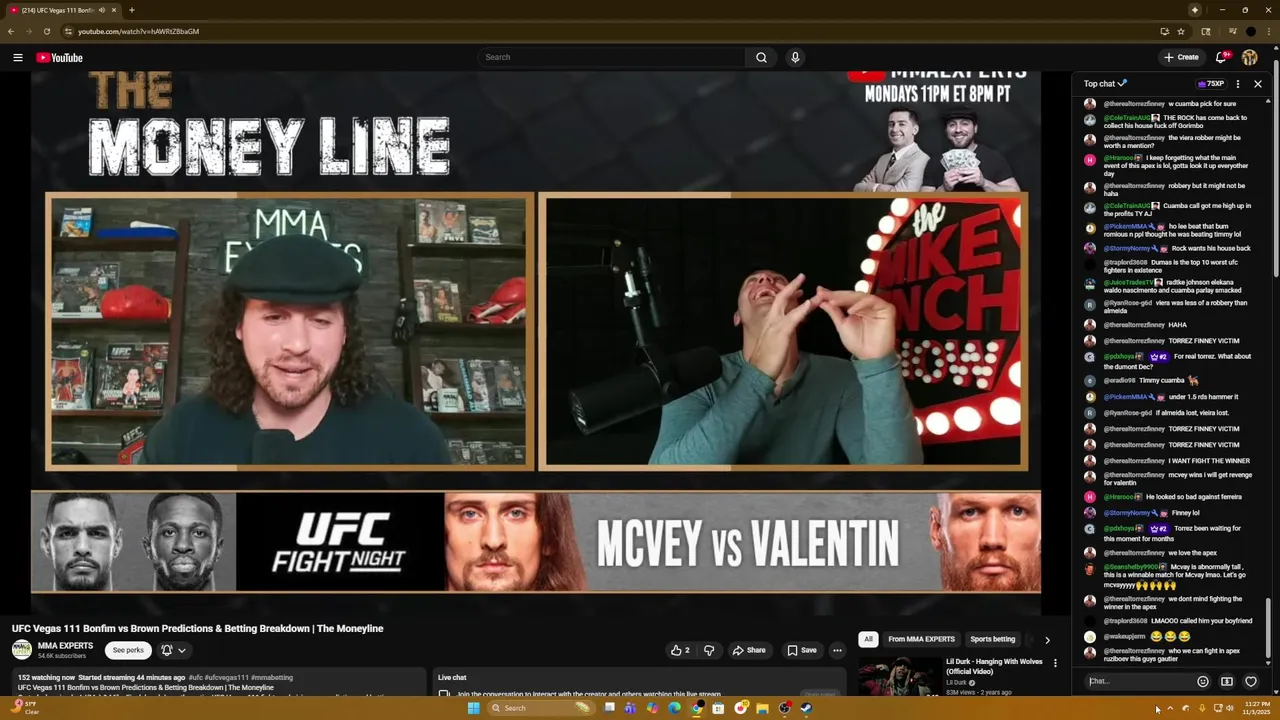Open the Windows Start menu
This screenshot has width=1280, height=720.
[x=473, y=708]
